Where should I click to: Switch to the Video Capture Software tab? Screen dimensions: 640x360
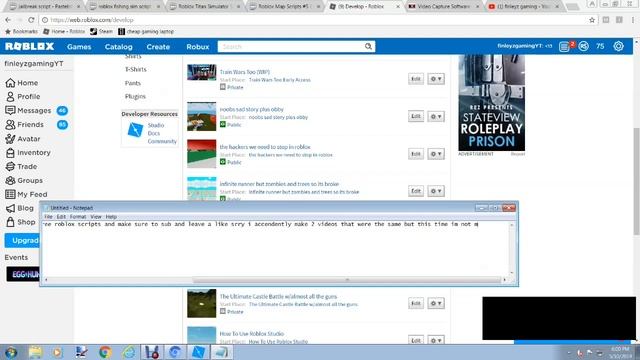(444, 7)
